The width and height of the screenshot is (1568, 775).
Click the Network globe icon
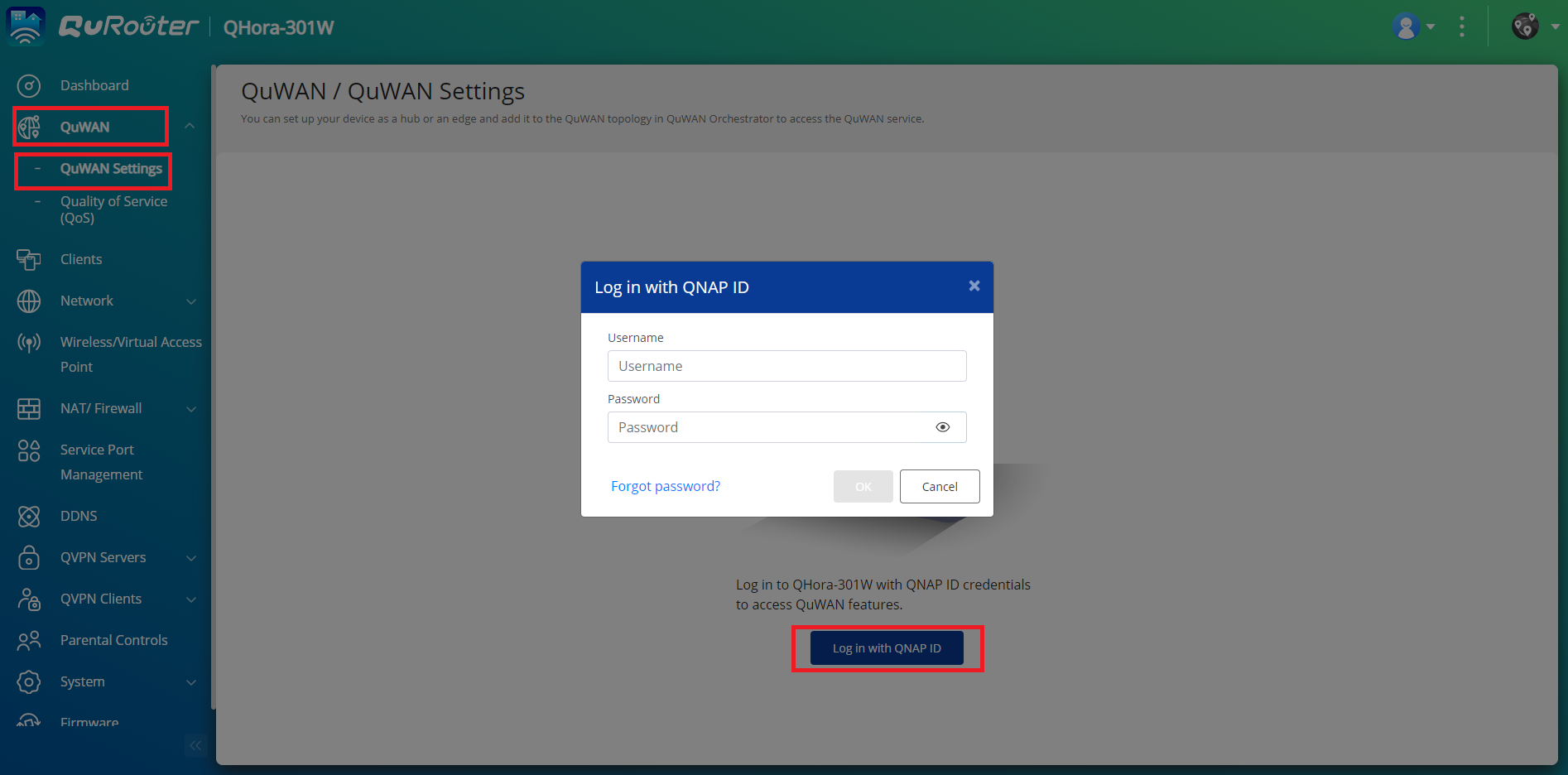tap(29, 301)
